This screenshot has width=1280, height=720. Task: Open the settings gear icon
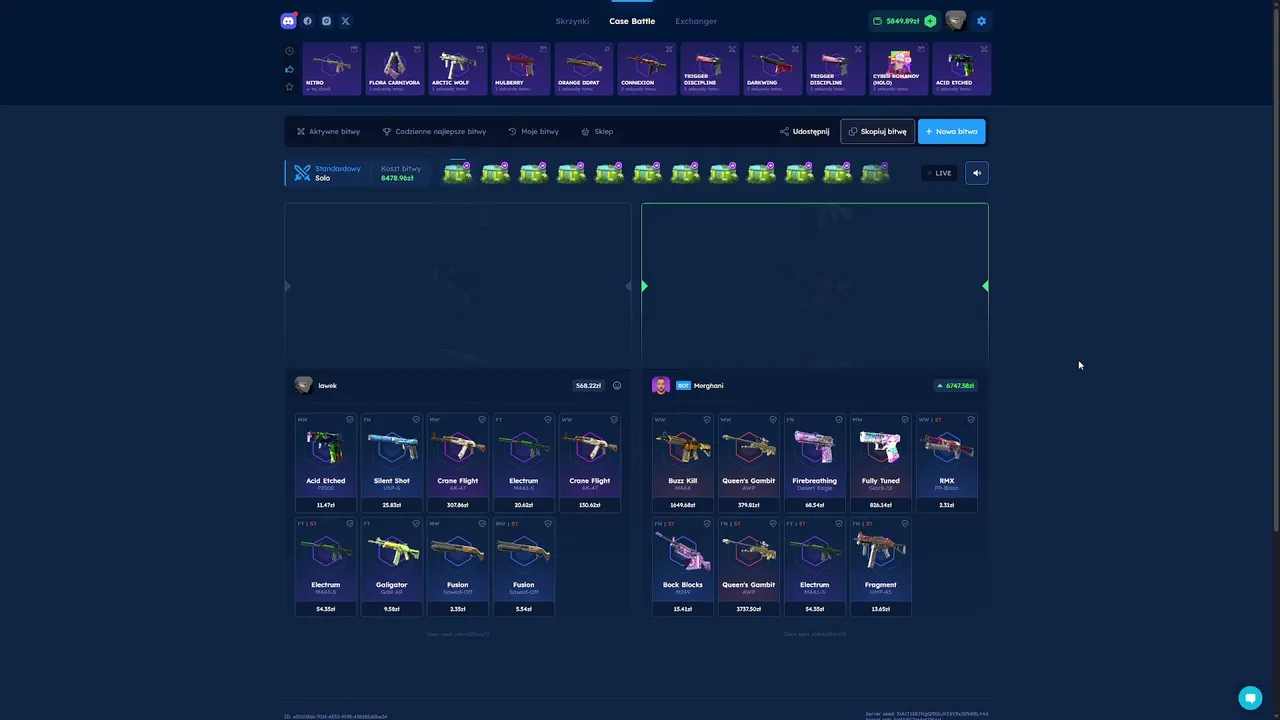click(x=981, y=21)
